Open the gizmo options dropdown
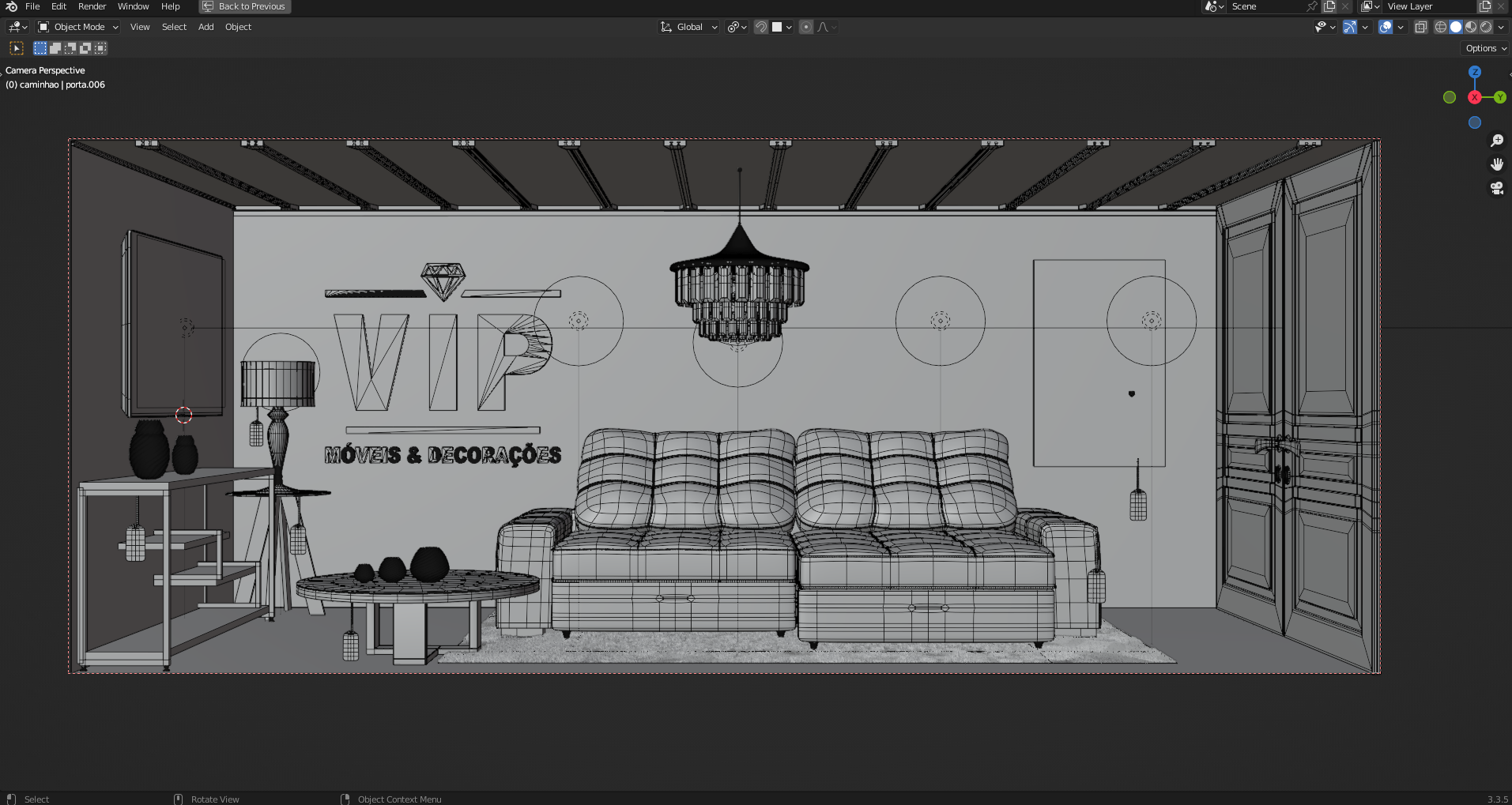Viewport: 1512px width, 805px height. point(1365,27)
